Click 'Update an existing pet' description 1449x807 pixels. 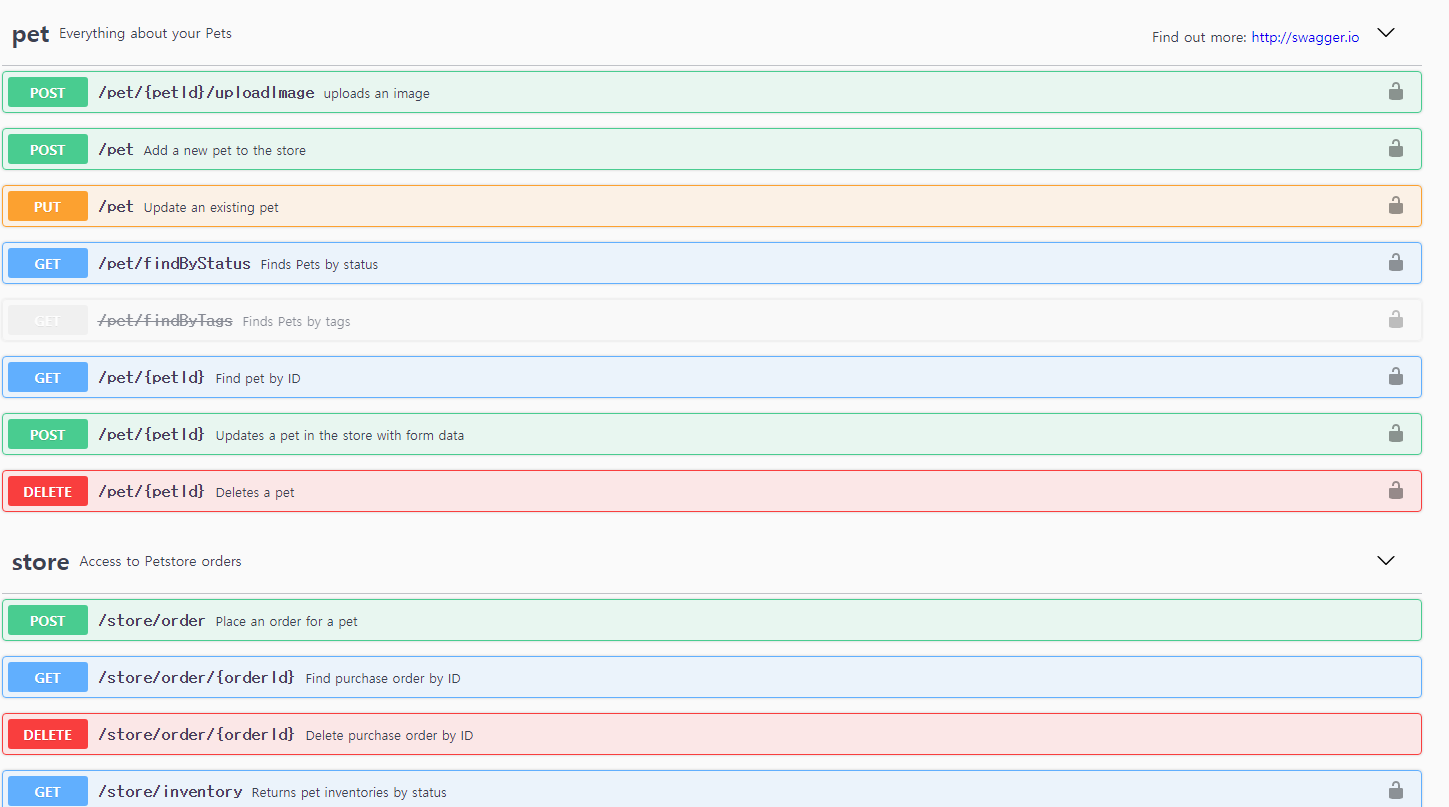coord(211,207)
